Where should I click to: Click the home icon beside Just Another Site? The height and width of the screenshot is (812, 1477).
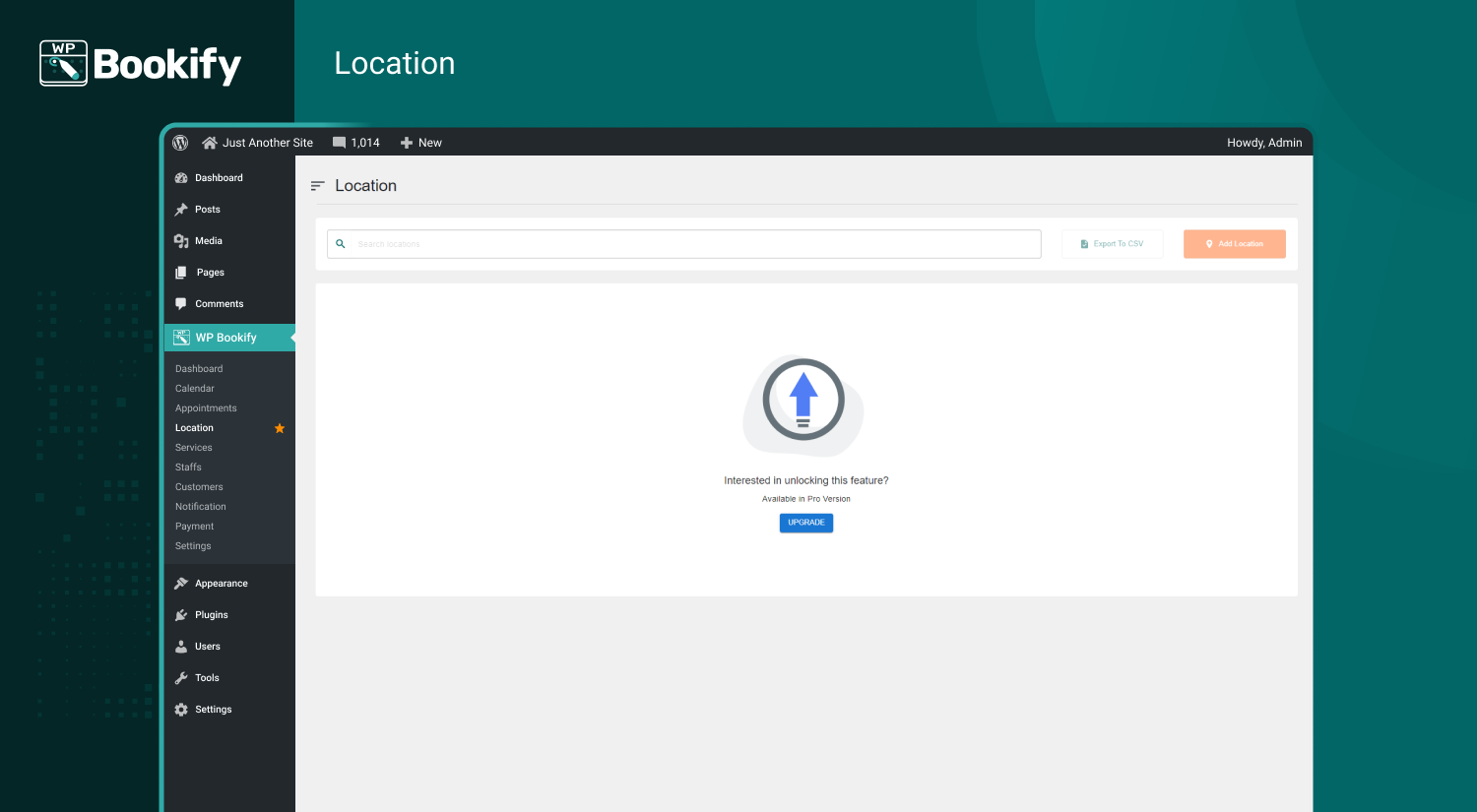pos(209,142)
